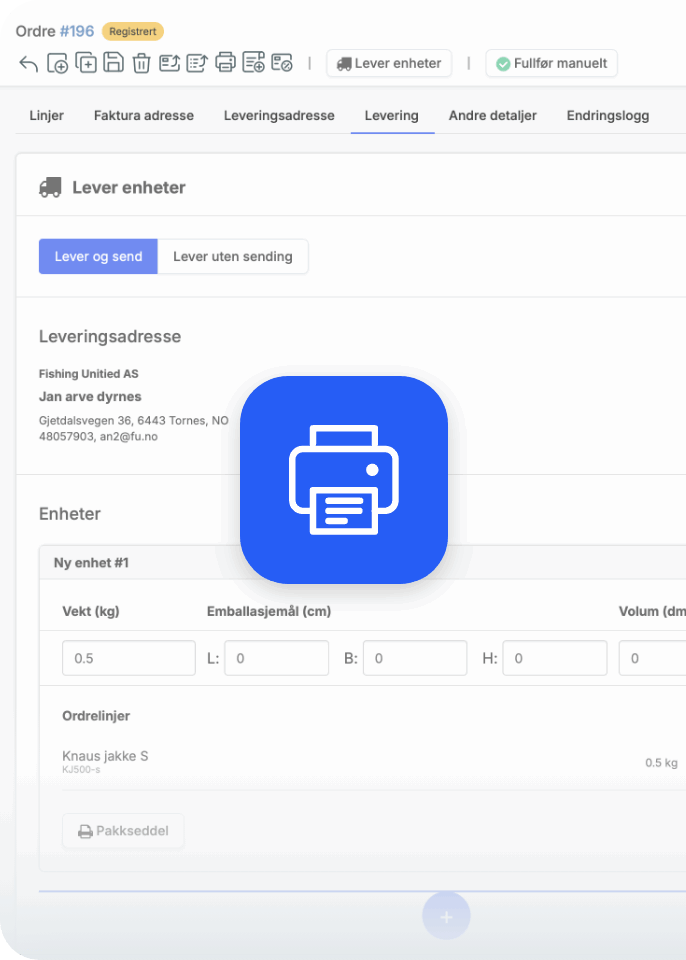Click the duplicate order icon
Screen dimensions: 686x960
(86, 63)
